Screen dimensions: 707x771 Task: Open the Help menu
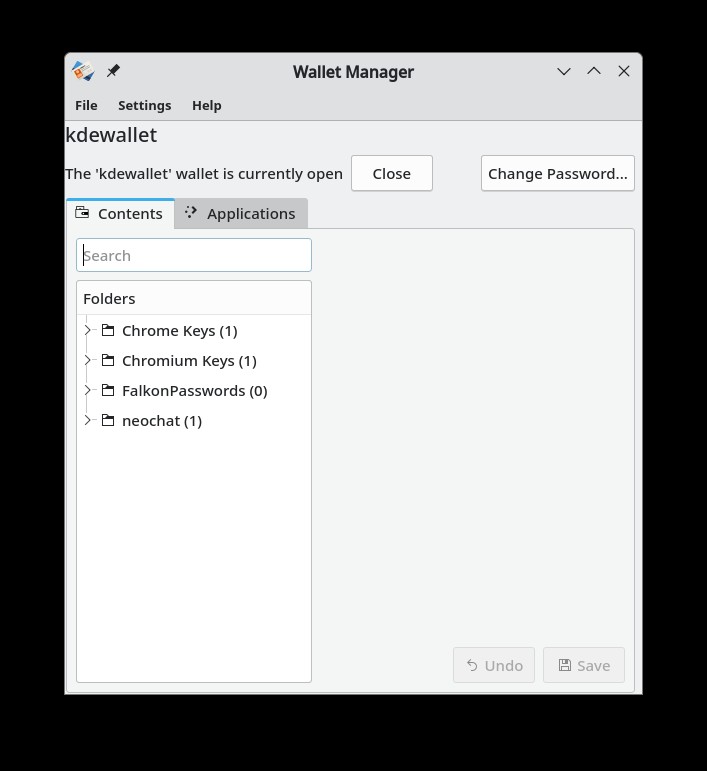pos(206,105)
